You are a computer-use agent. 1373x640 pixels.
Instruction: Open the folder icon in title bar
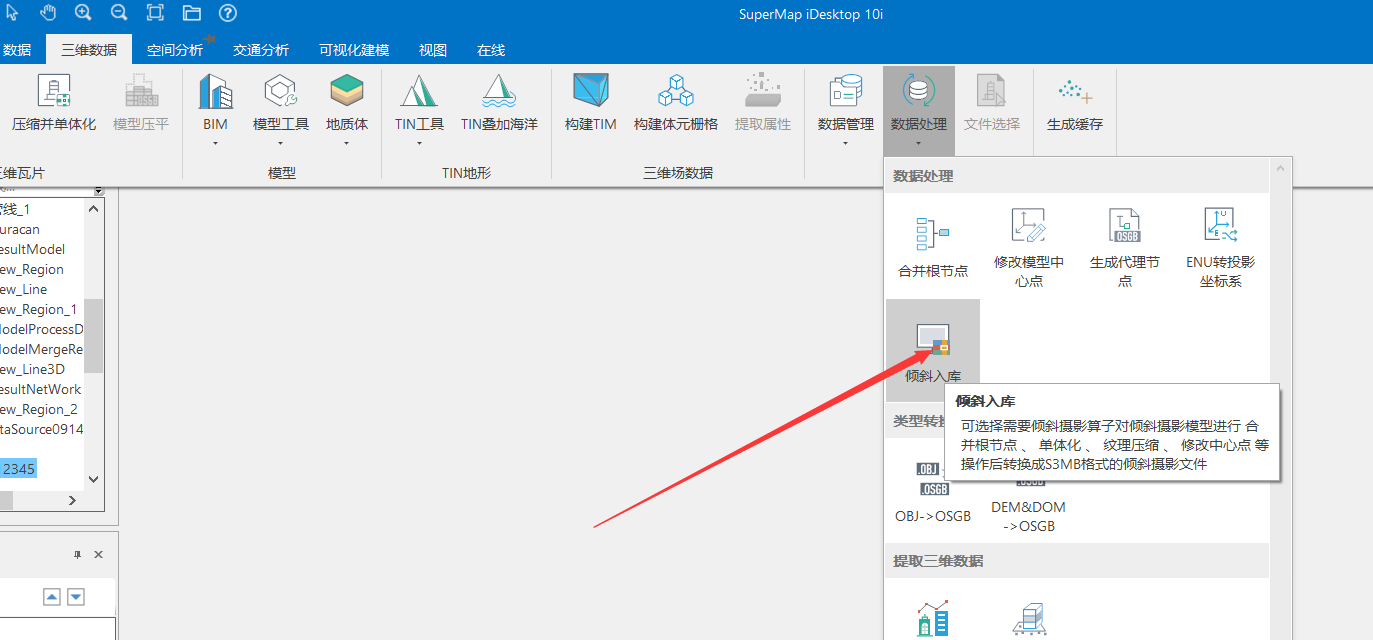(191, 13)
